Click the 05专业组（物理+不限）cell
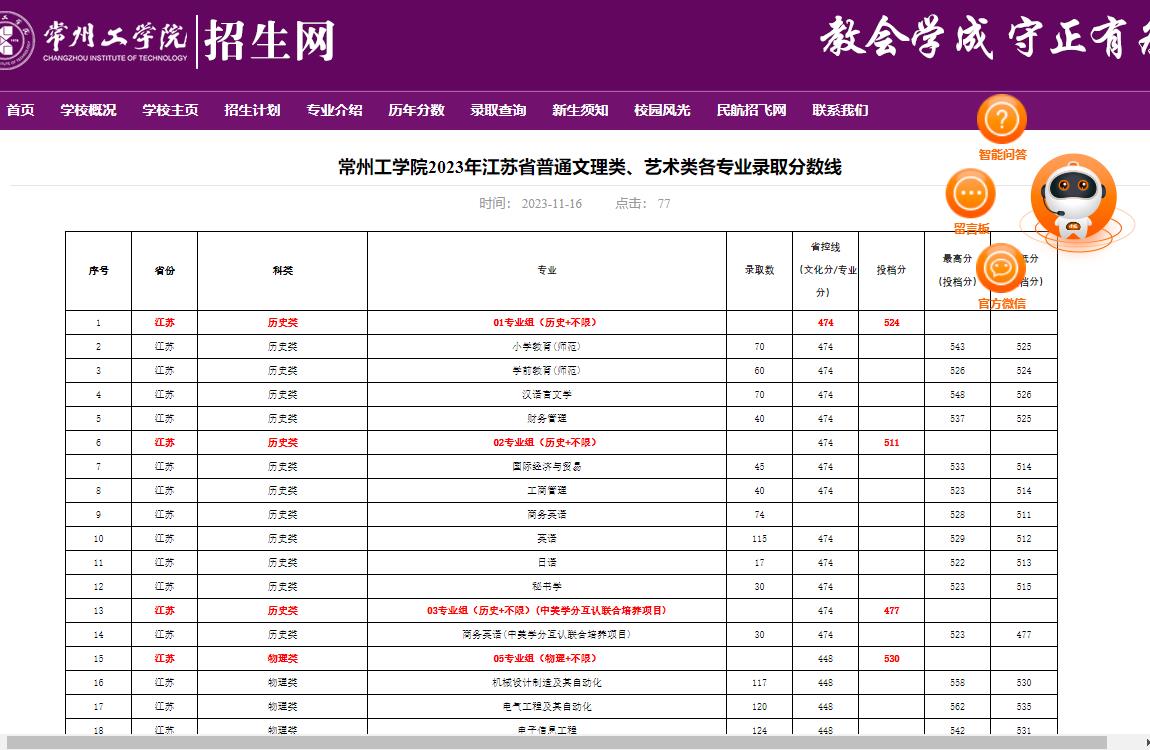 (546, 658)
